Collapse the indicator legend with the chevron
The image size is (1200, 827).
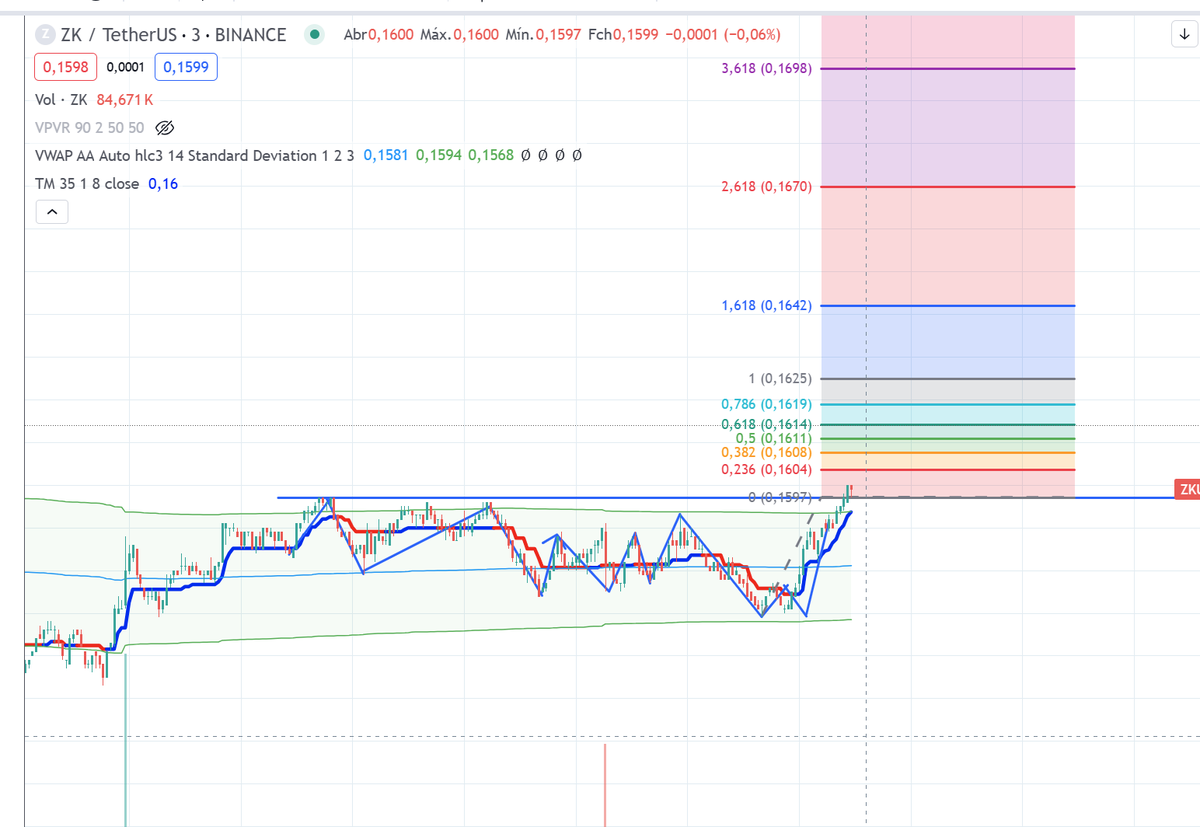click(x=51, y=212)
